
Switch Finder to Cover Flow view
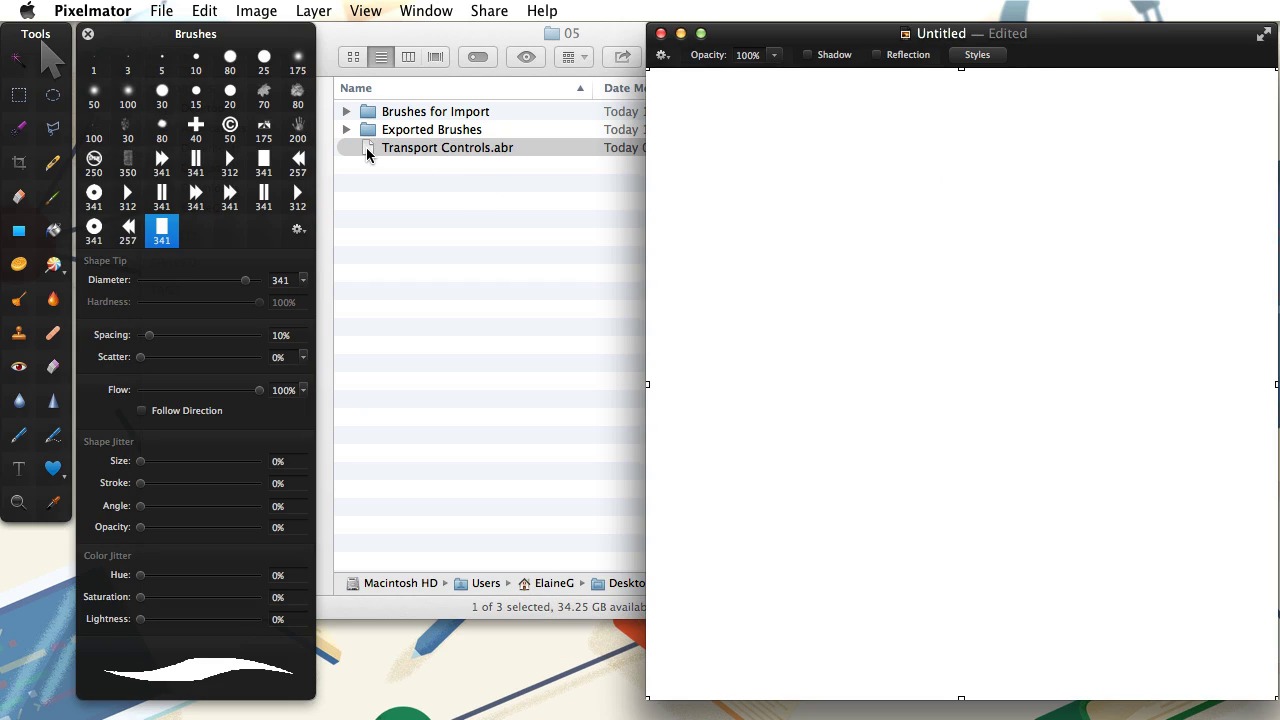point(435,57)
